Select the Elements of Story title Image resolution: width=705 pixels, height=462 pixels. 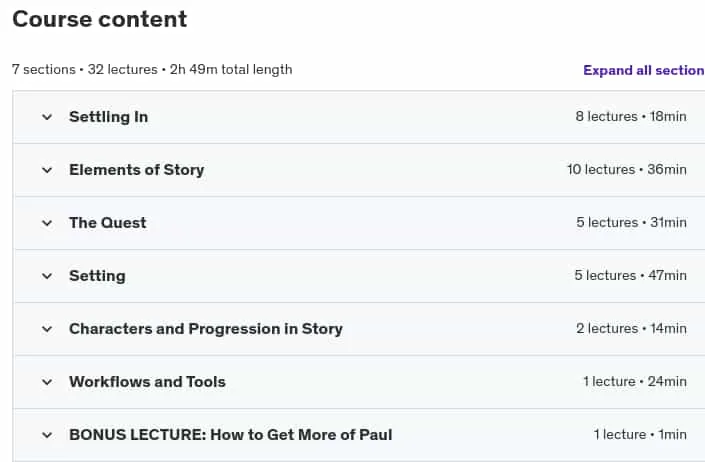(x=137, y=170)
